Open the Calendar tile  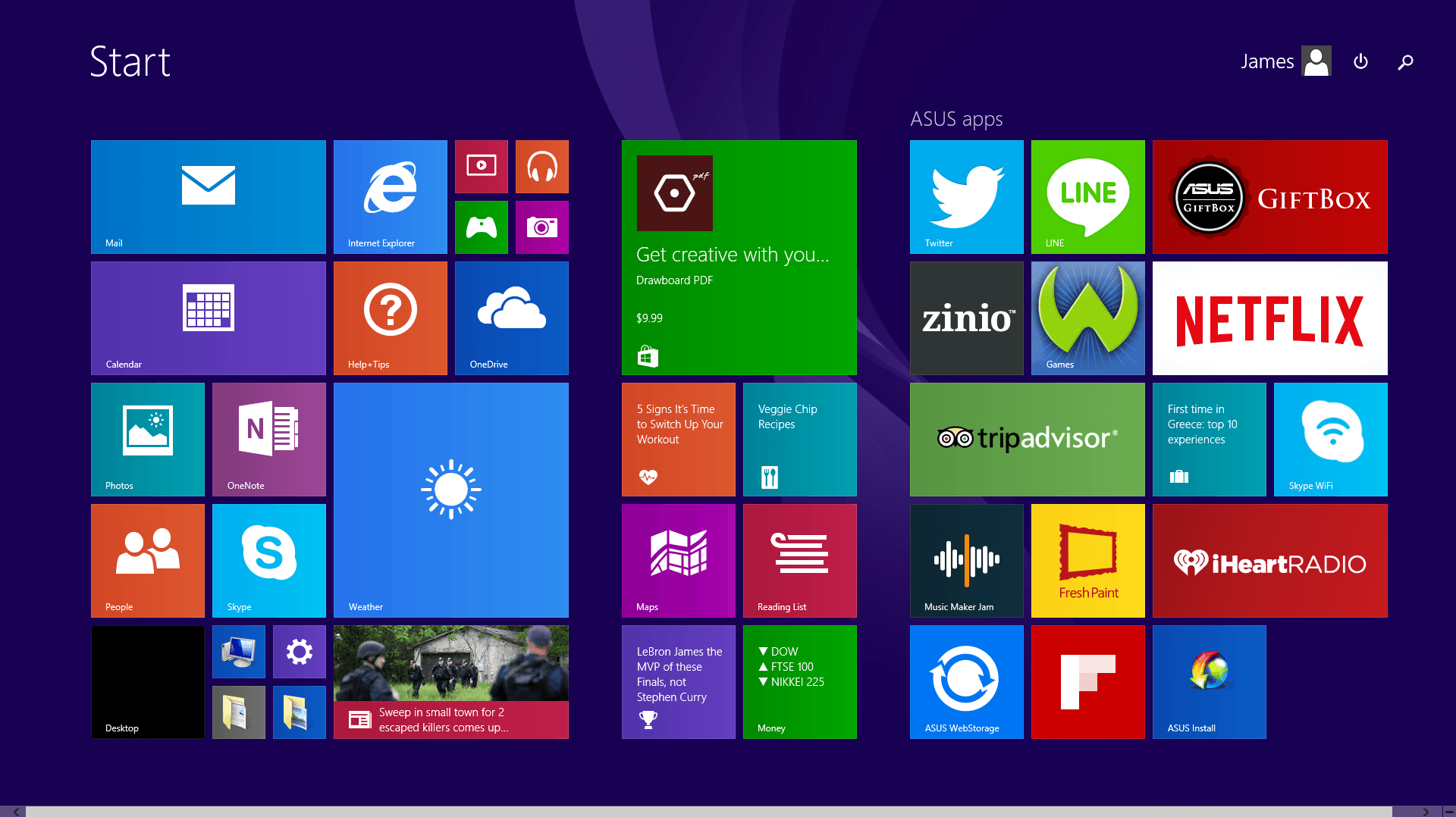pyautogui.click(x=209, y=318)
